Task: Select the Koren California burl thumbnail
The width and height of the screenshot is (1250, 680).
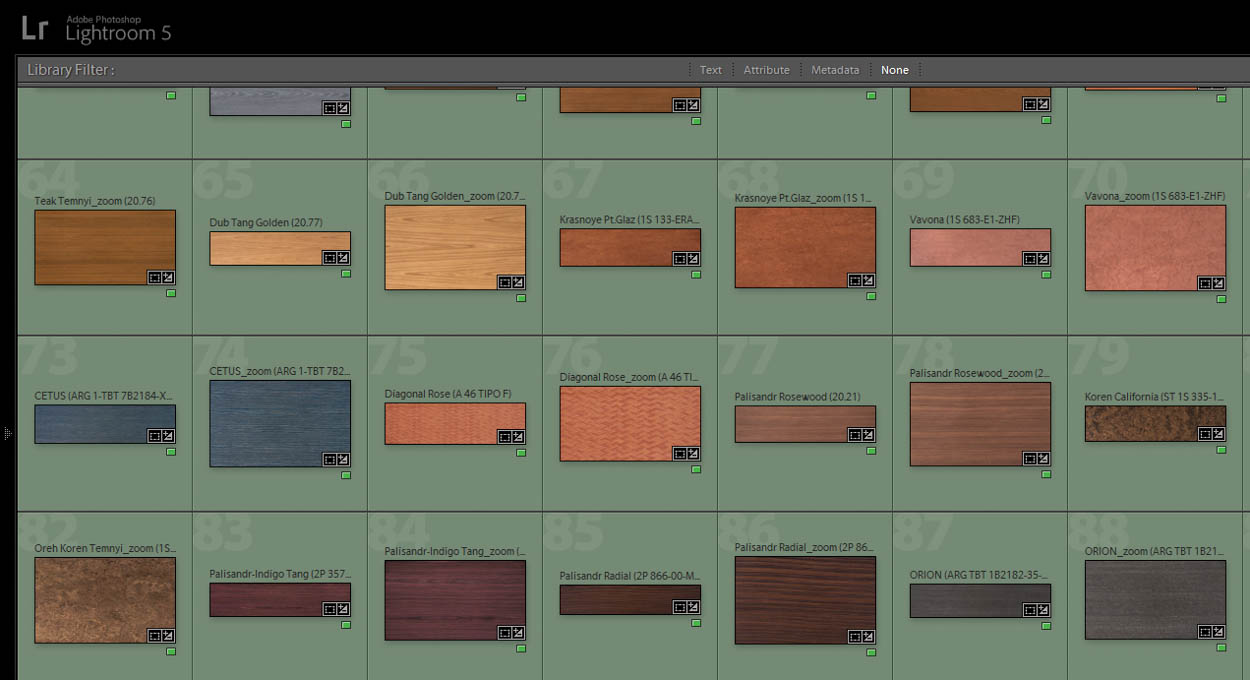Action: (x=1155, y=423)
